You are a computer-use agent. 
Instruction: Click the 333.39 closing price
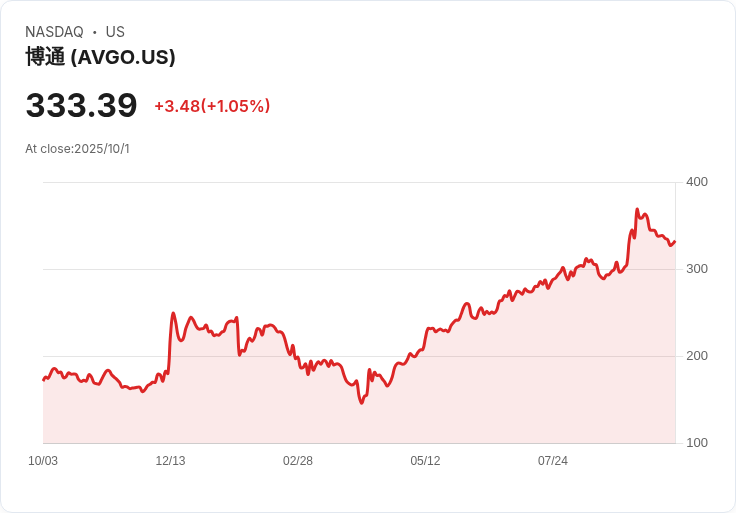81,105
